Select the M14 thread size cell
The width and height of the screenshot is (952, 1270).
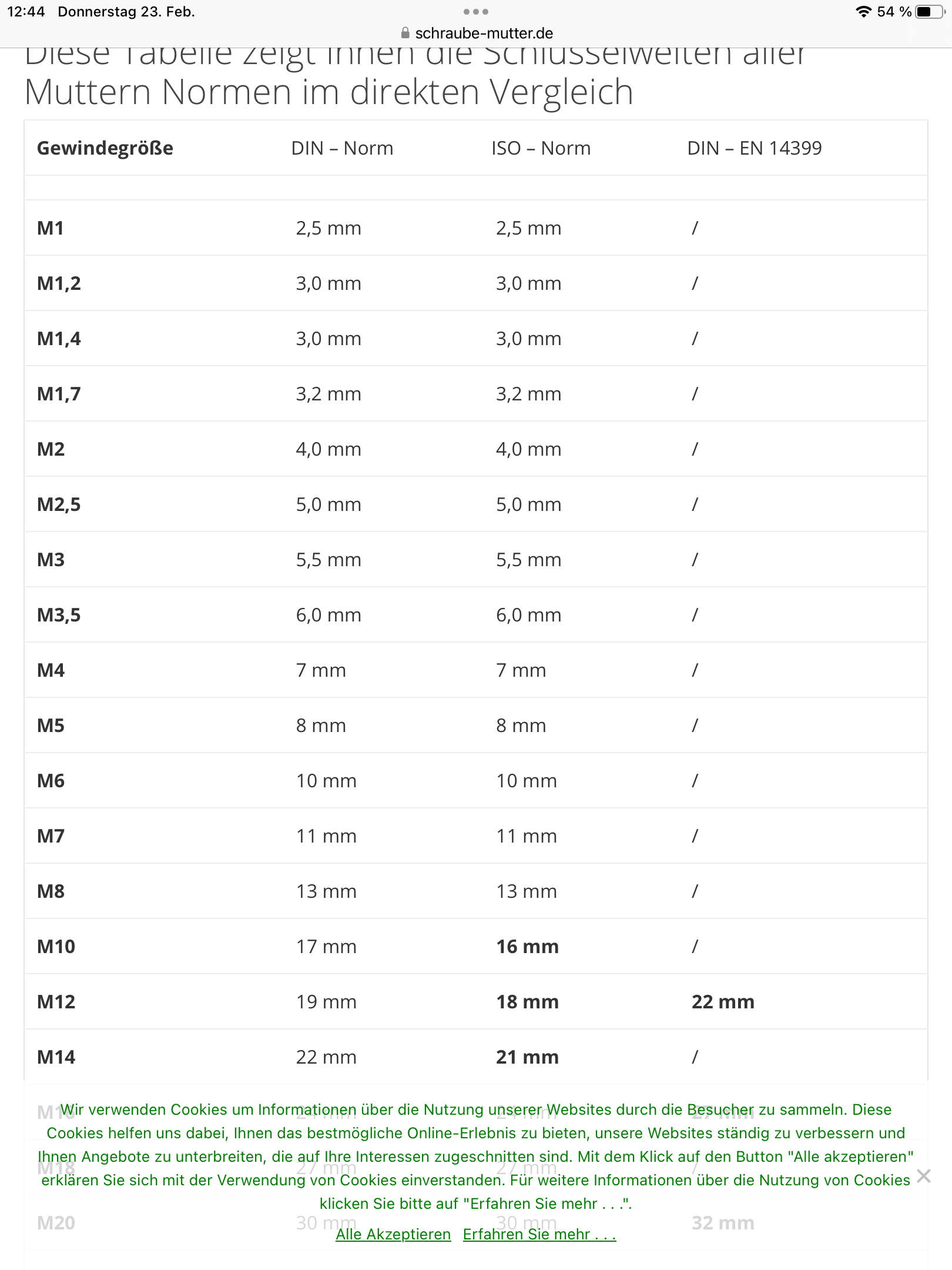point(56,1057)
